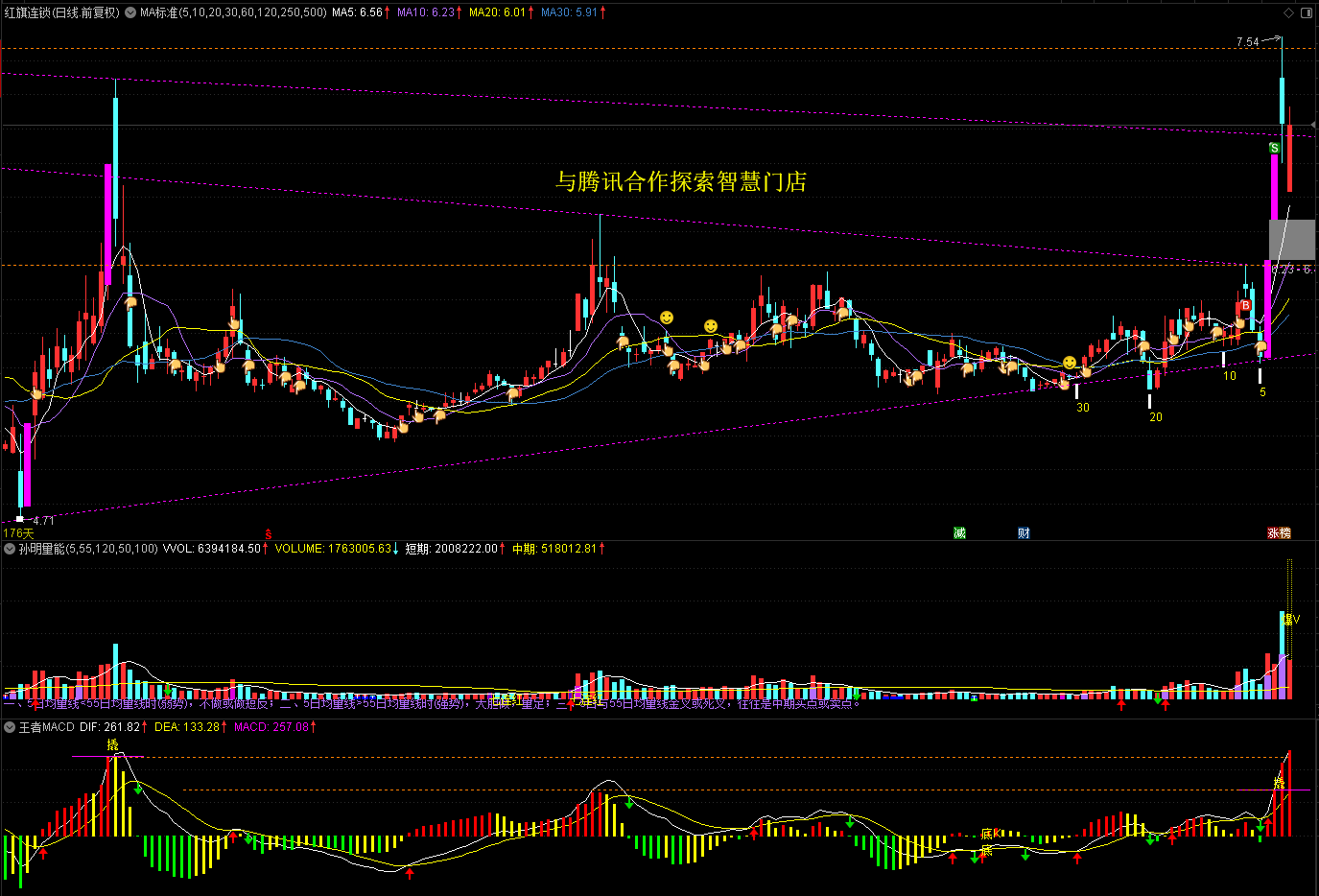Image resolution: width=1319 pixels, height=896 pixels.
Task: Click the green S sell marker
Action: point(1274,148)
